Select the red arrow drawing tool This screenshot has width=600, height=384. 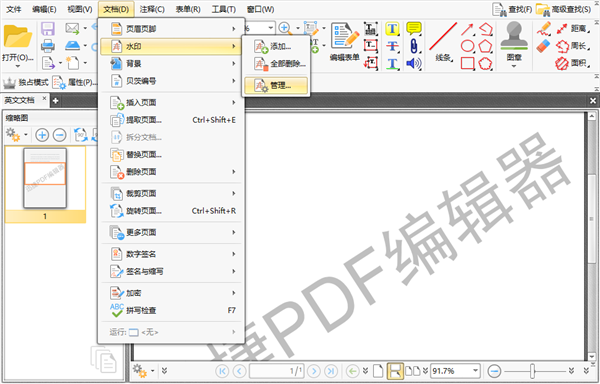click(x=468, y=29)
